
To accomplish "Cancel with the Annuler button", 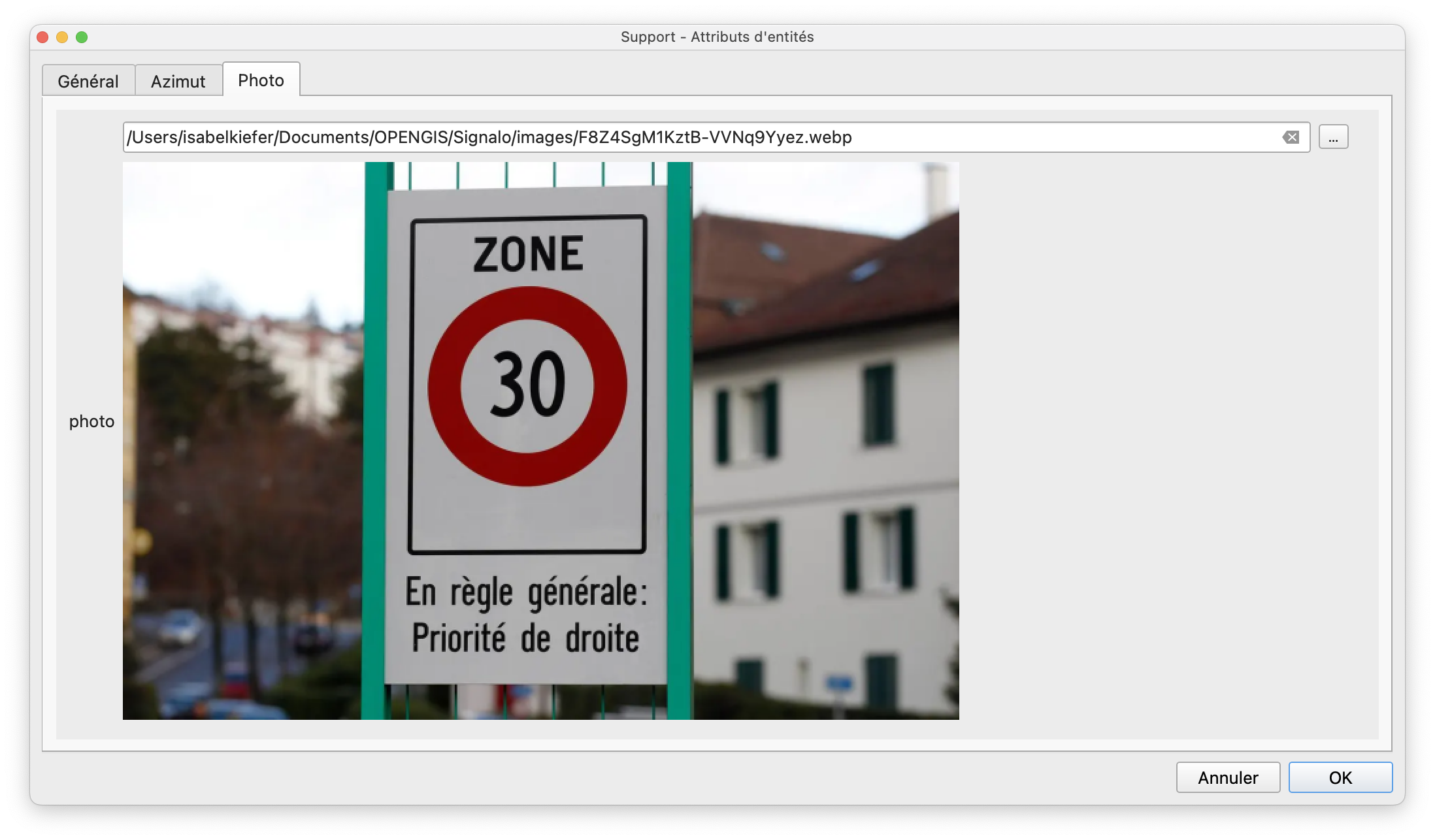I will pos(1227,777).
